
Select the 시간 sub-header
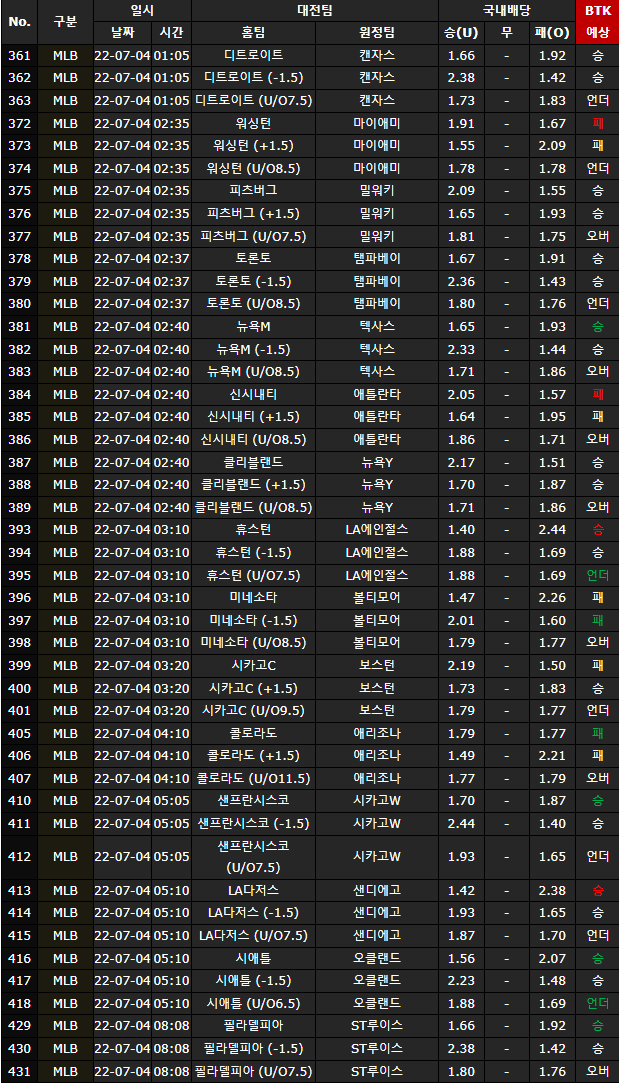(x=171, y=32)
